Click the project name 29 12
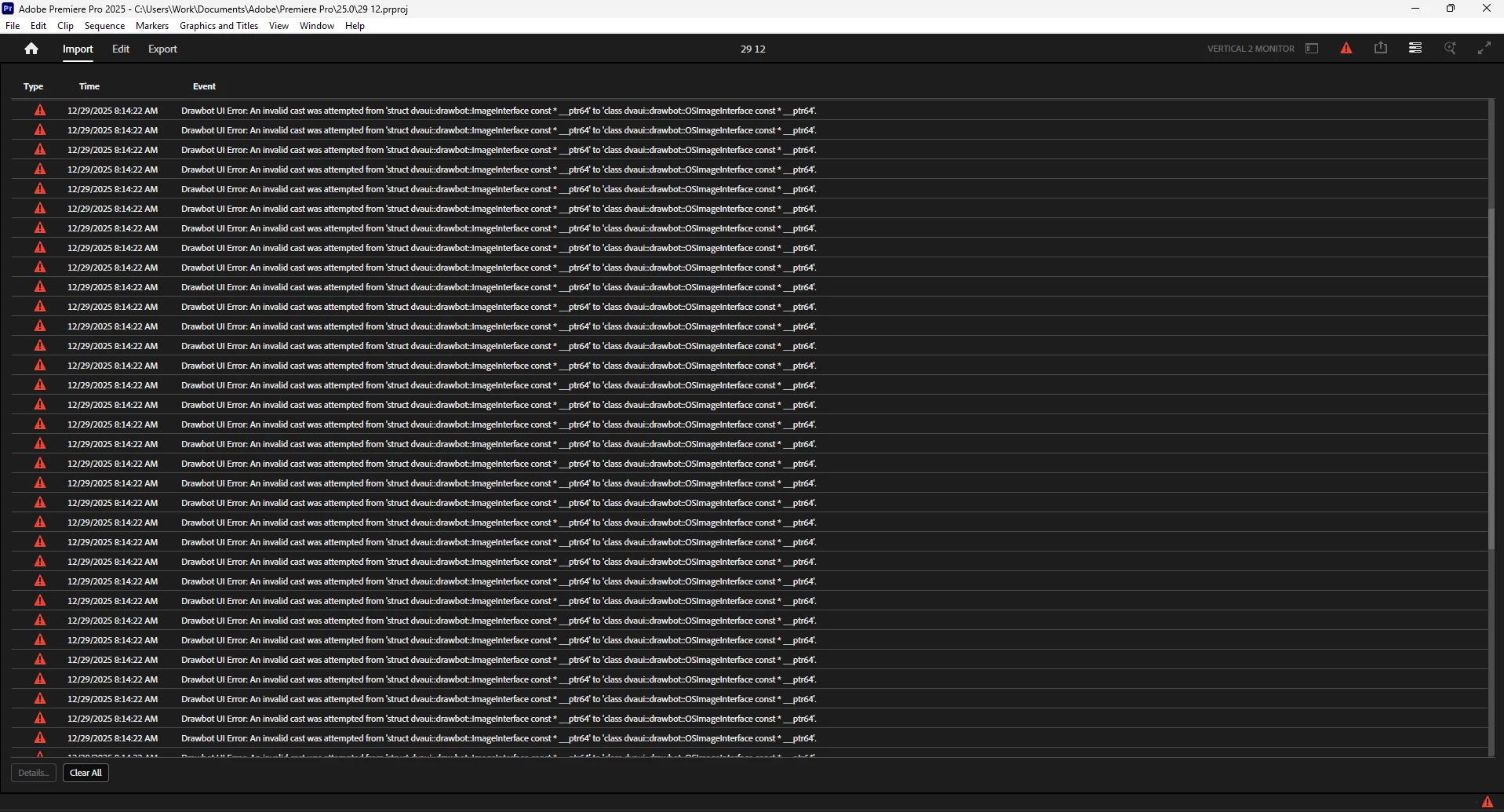 coord(753,49)
